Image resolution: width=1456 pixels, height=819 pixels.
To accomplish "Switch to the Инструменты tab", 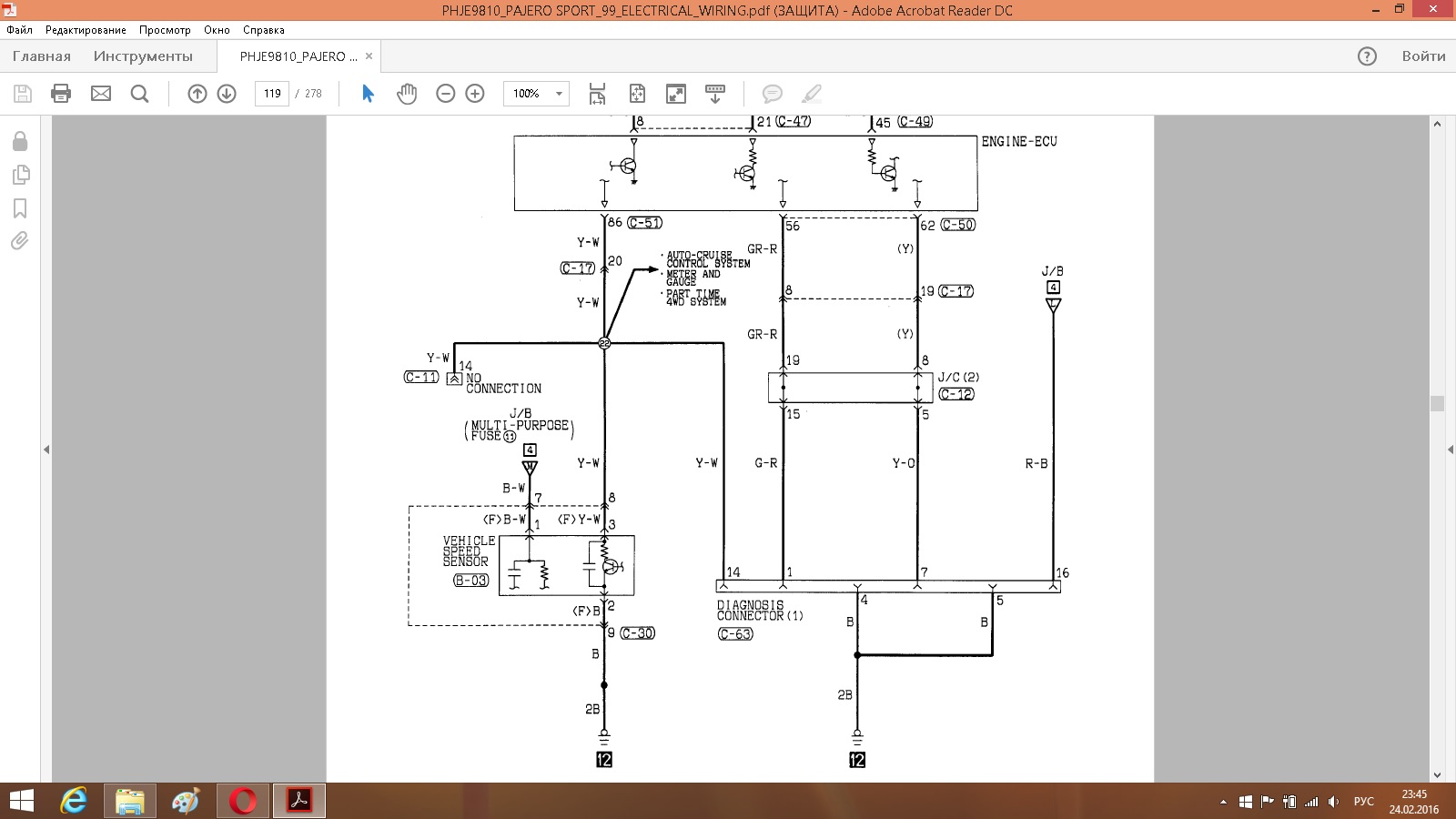I will click(143, 56).
